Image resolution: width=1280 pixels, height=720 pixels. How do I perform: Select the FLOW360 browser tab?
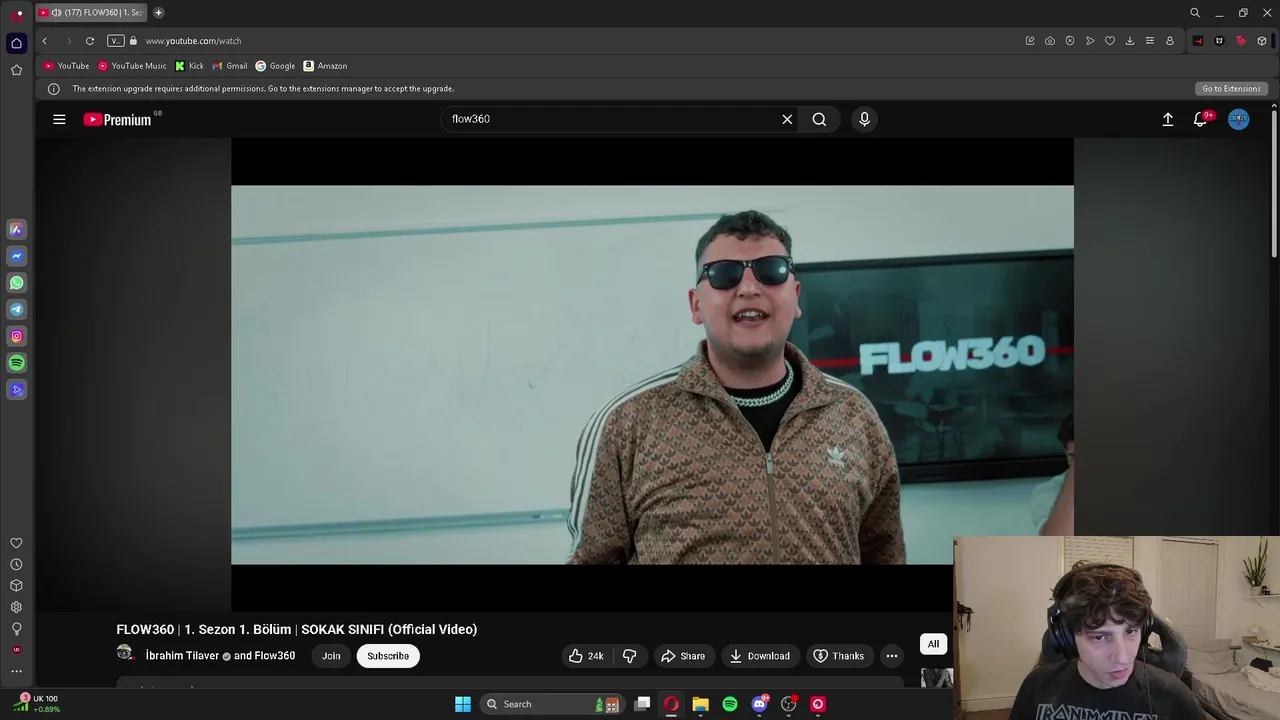pos(92,13)
